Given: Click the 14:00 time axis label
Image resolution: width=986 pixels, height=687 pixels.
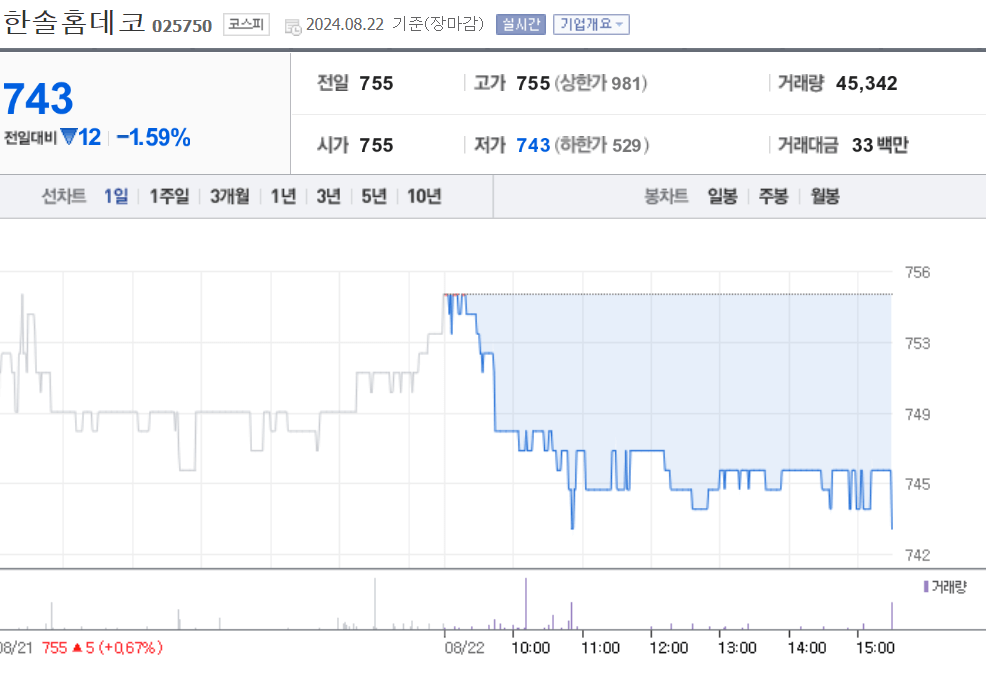Looking at the screenshot, I should (807, 648).
